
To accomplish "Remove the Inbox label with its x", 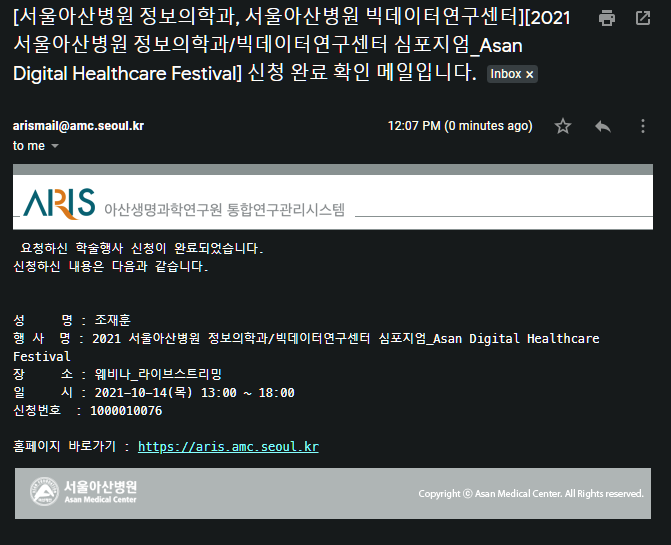I will coord(529,74).
